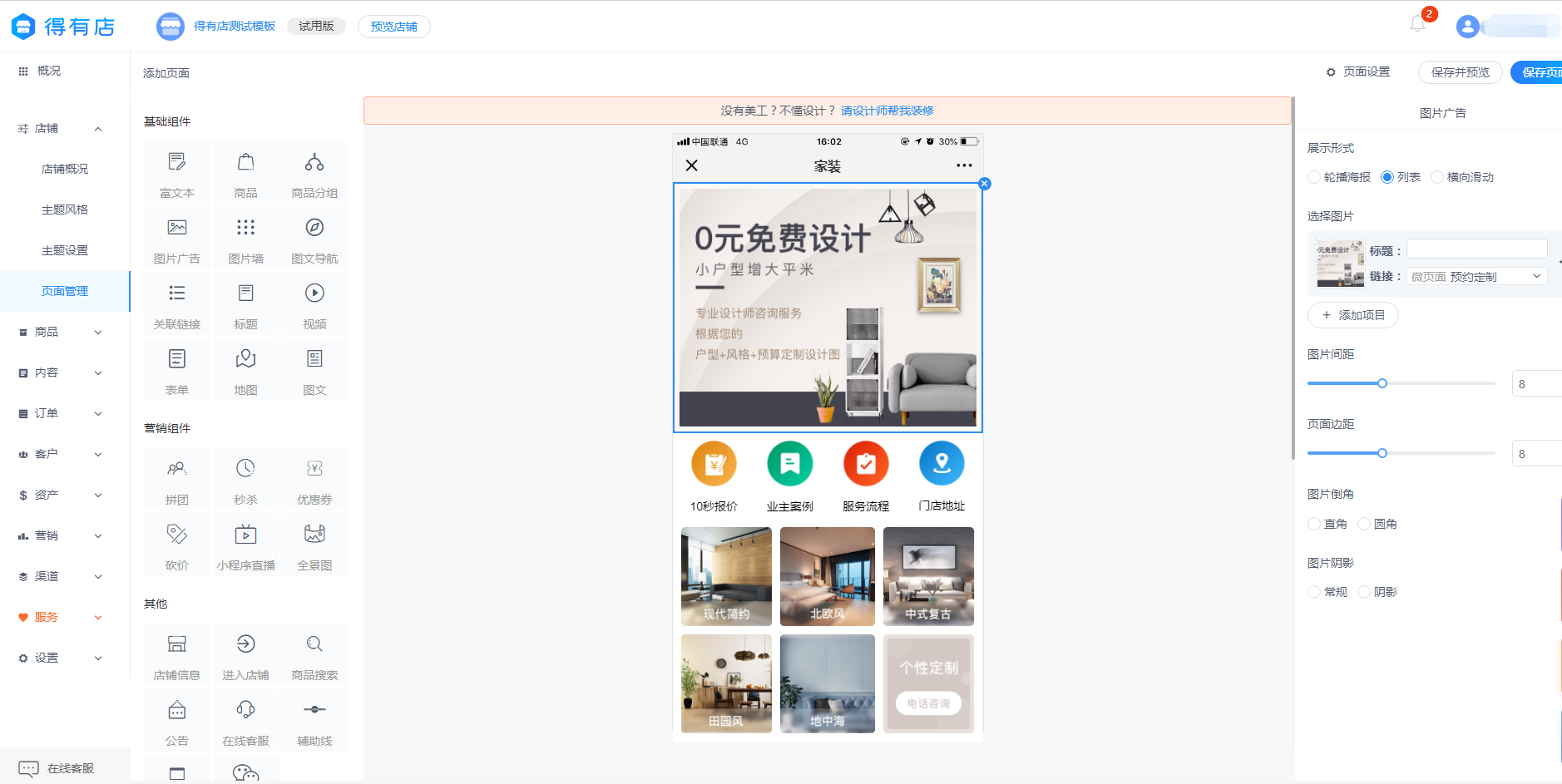Expand the 营销 sidebar menu
This screenshot has height=784, width=1562.
[98, 536]
